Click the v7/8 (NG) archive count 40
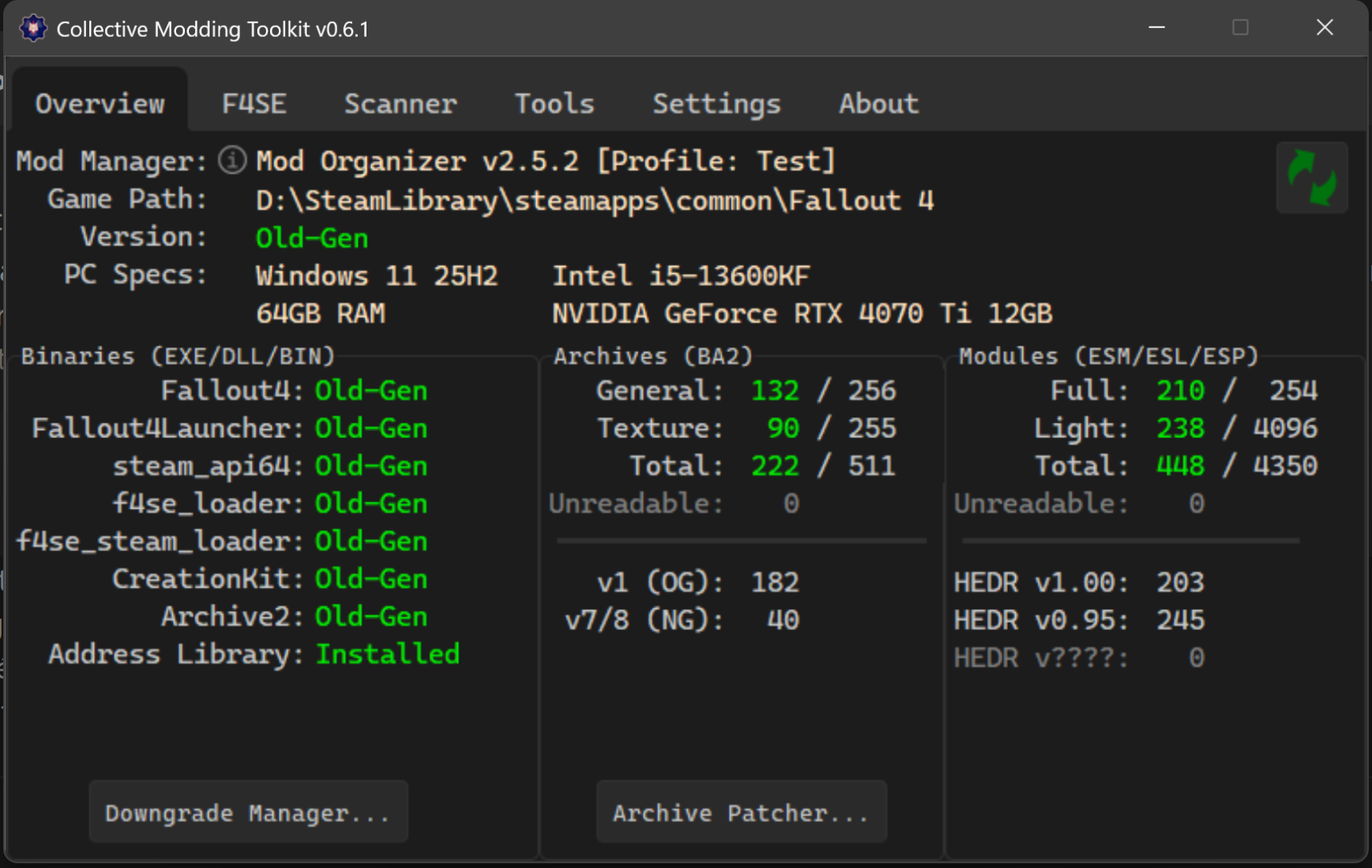The width and height of the screenshot is (1372, 868). pos(783,620)
